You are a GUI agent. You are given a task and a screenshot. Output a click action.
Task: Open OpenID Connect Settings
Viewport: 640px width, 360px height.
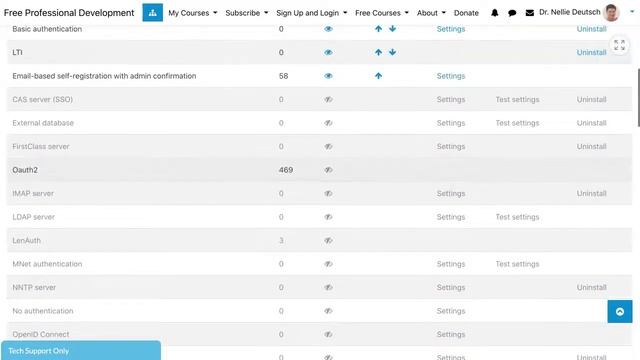coord(451,334)
